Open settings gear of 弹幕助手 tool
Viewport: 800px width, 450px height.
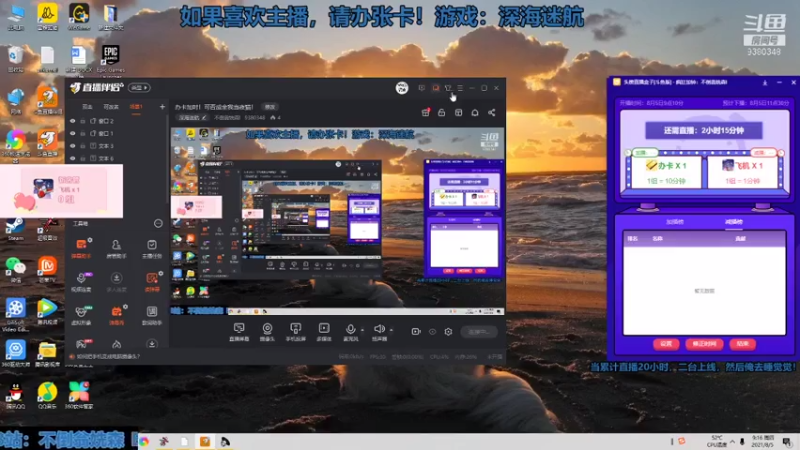pyautogui.click(x=90, y=240)
